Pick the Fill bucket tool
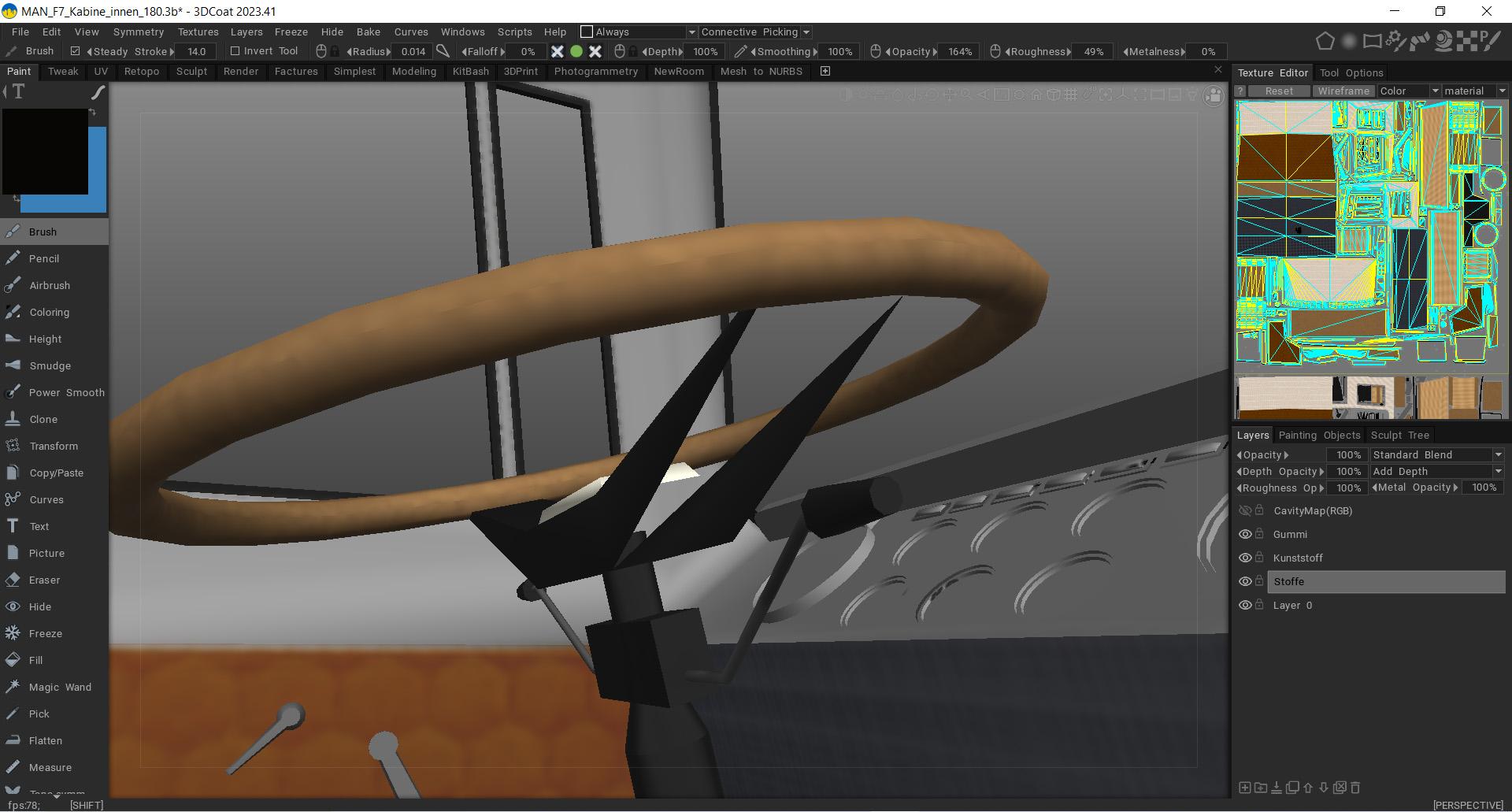 (35, 660)
